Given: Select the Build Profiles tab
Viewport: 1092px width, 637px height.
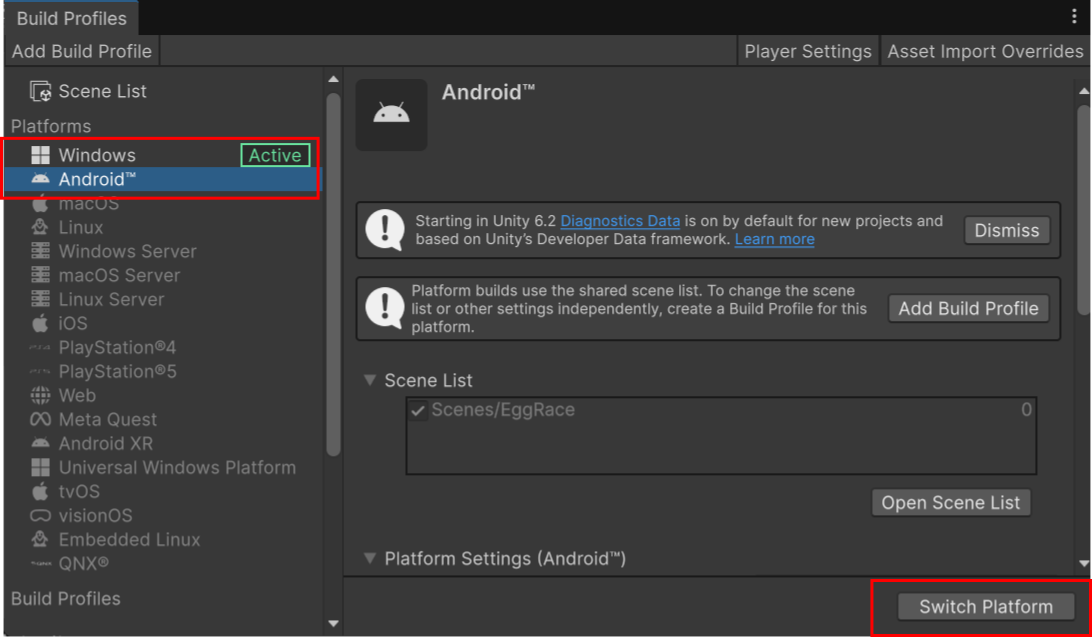Looking at the screenshot, I should [x=71, y=18].
